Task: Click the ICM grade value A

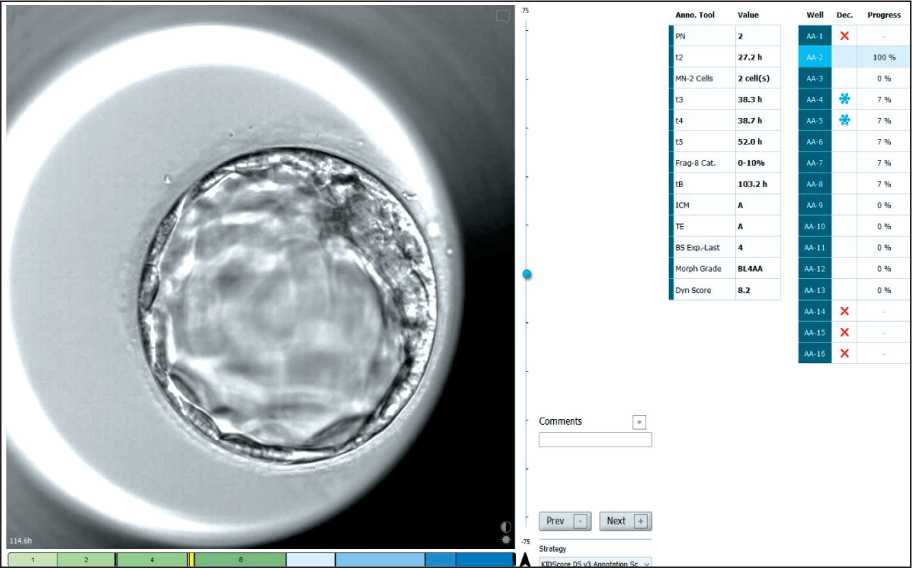Action: 757,205
